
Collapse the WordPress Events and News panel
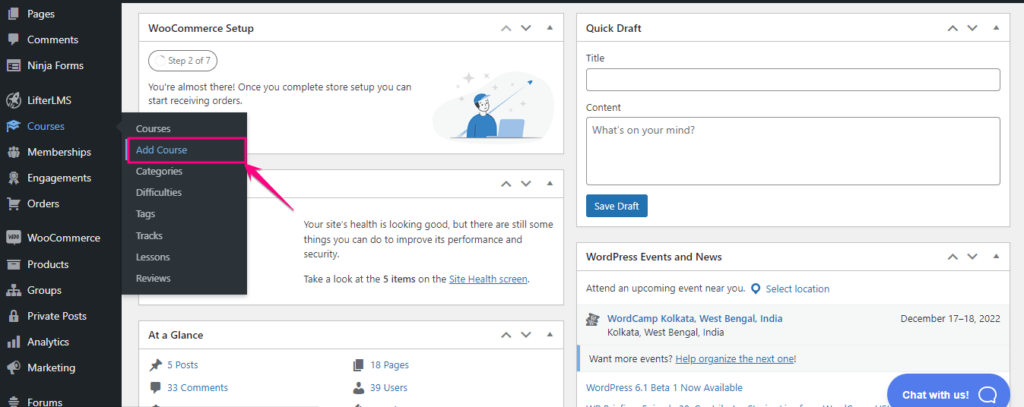pos(996,257)
